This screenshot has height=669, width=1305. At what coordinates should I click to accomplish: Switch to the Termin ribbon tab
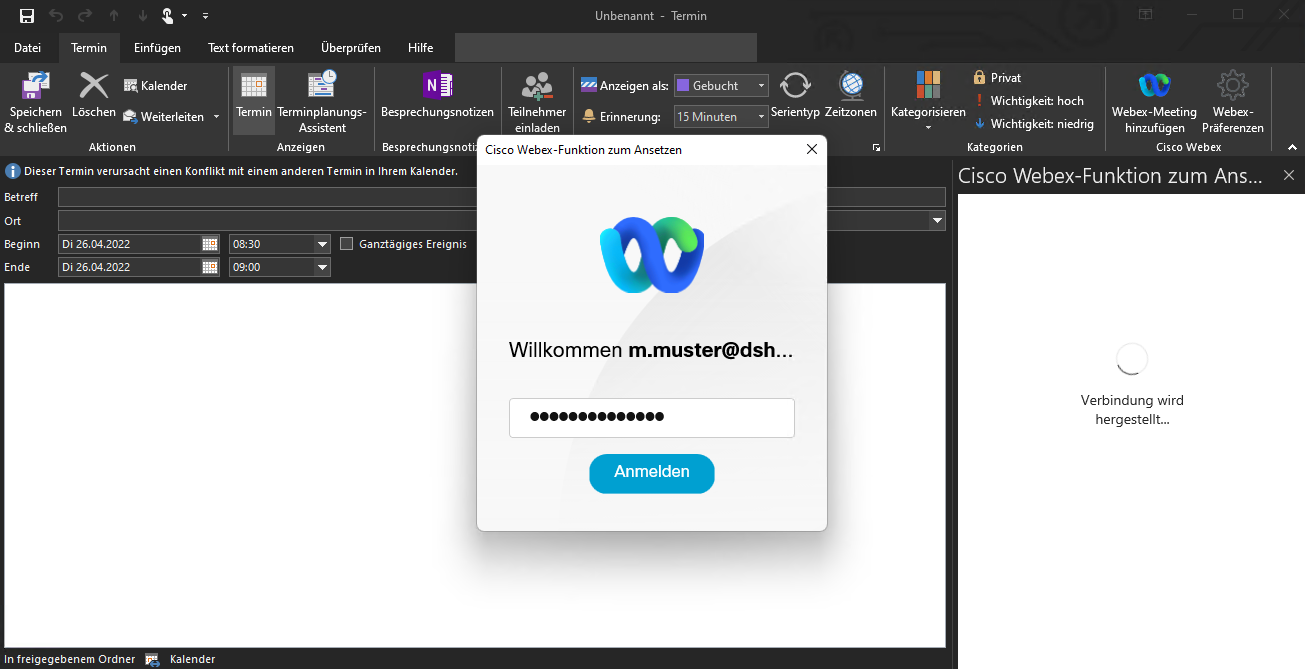tap(89, 48)
